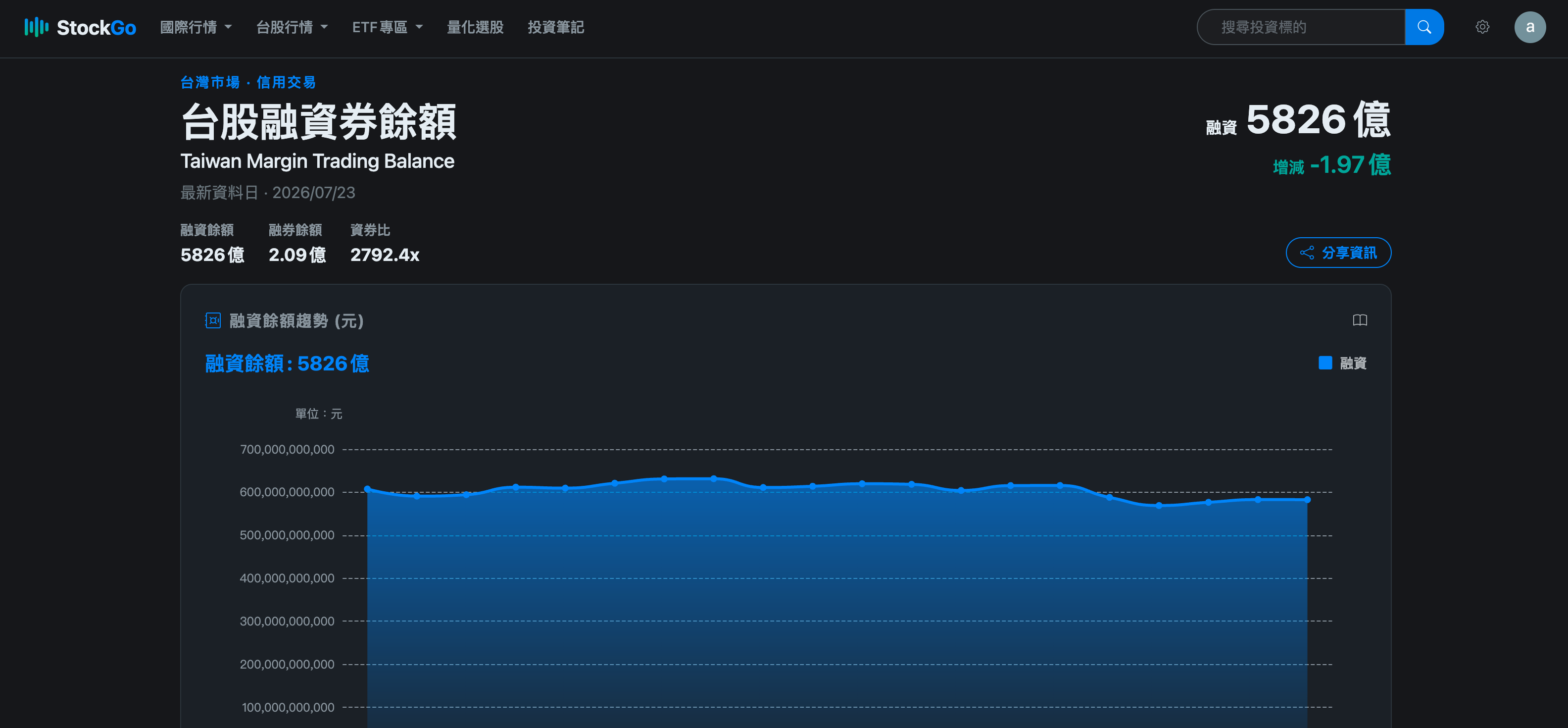Click the share icon in 分享資訊 button
Viewport: 1568px width, 728px height.
(1307, 253)
